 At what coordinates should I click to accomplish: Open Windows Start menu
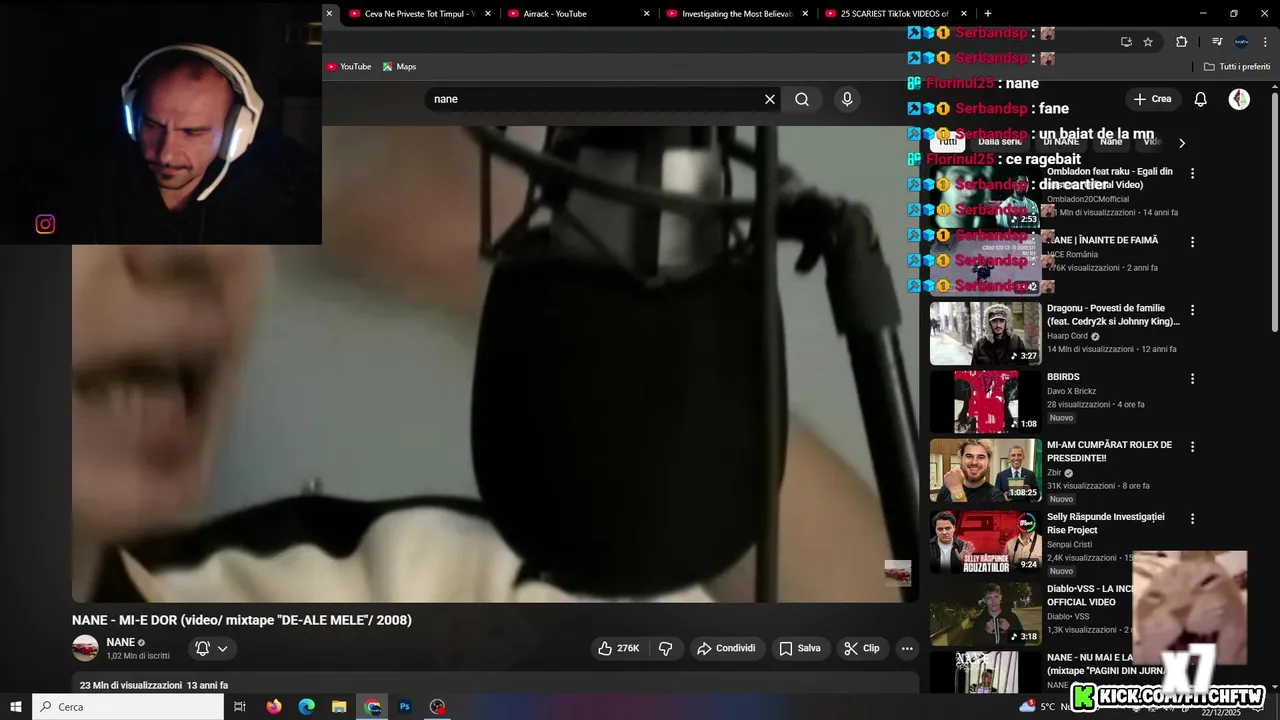(x=16, y=707)
